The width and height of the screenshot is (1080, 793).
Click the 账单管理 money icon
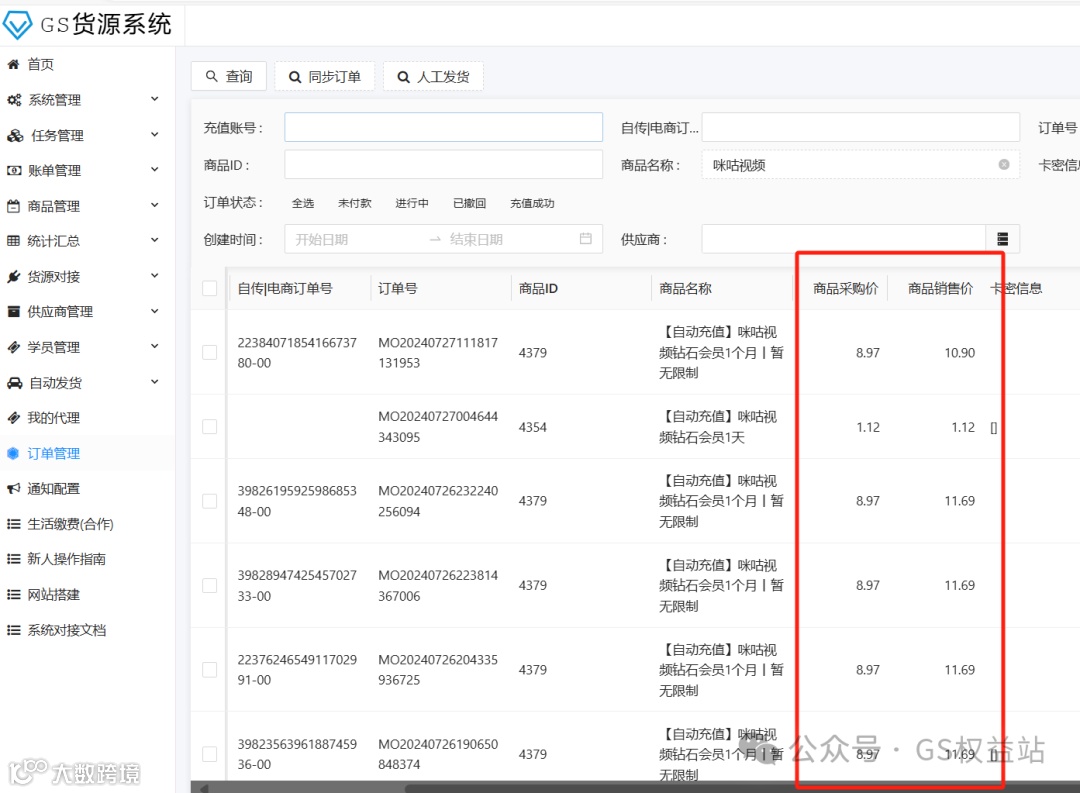[x=14, y=170]
